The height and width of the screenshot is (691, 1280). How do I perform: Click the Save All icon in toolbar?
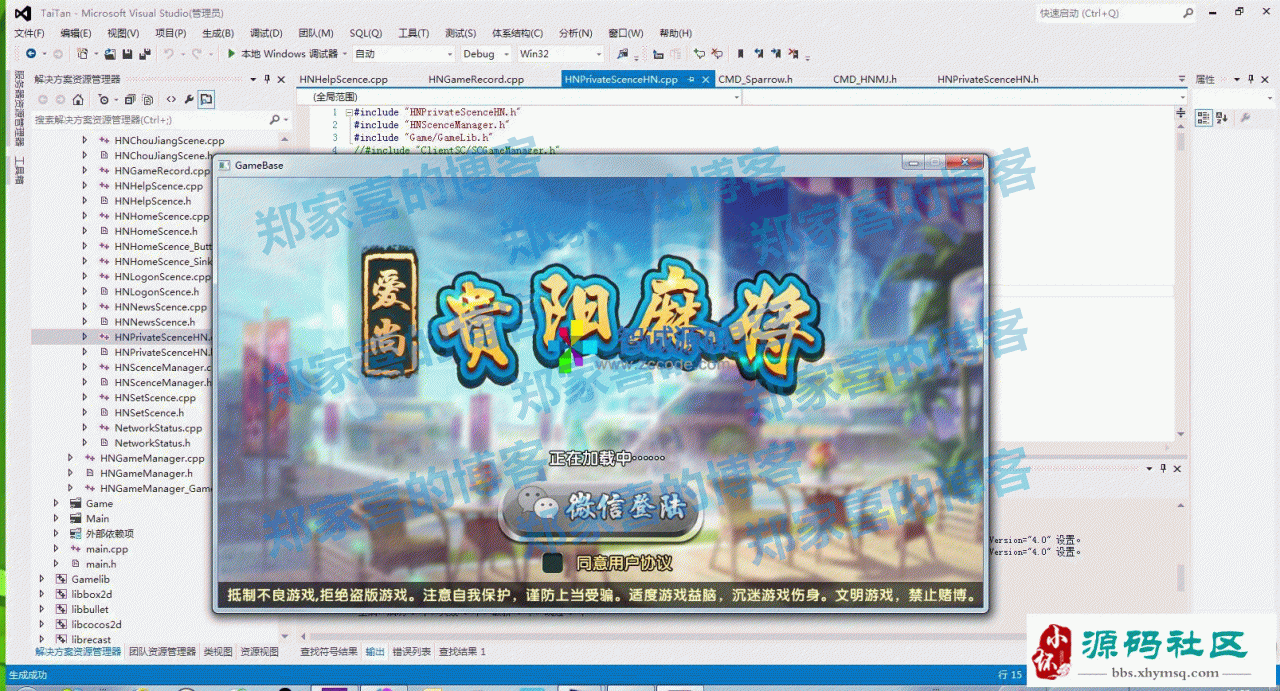pyautogui.click(x=144, y=54)
